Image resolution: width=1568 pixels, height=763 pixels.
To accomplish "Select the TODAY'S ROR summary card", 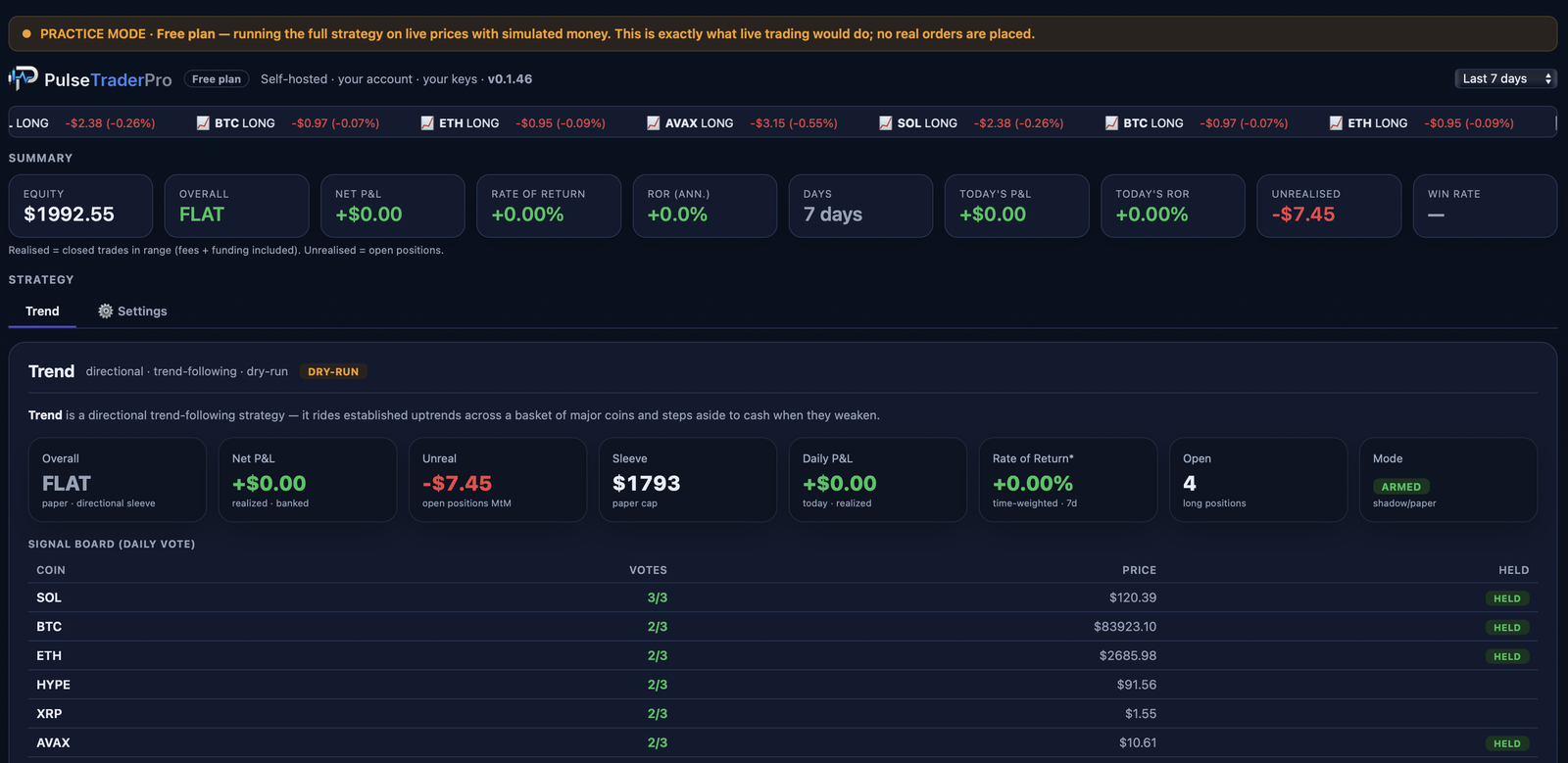I will [x=1173, y=206].
